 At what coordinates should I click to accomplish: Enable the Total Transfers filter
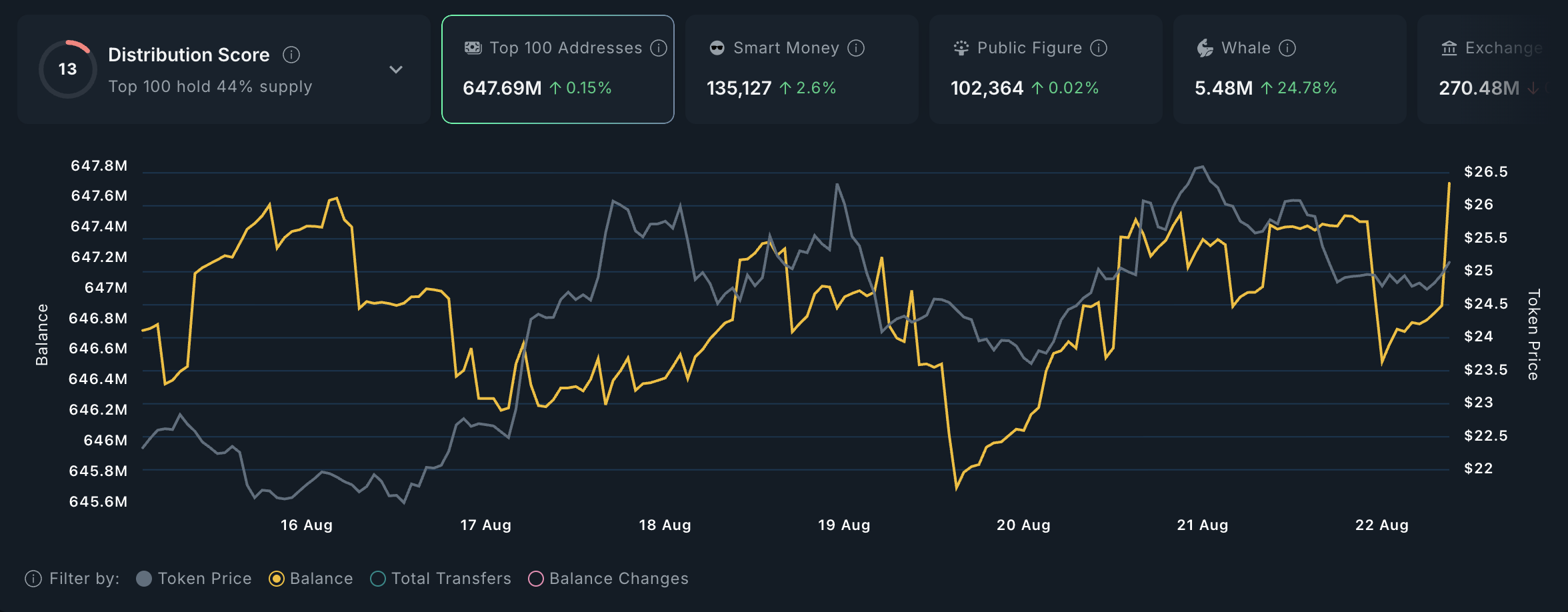378,579
